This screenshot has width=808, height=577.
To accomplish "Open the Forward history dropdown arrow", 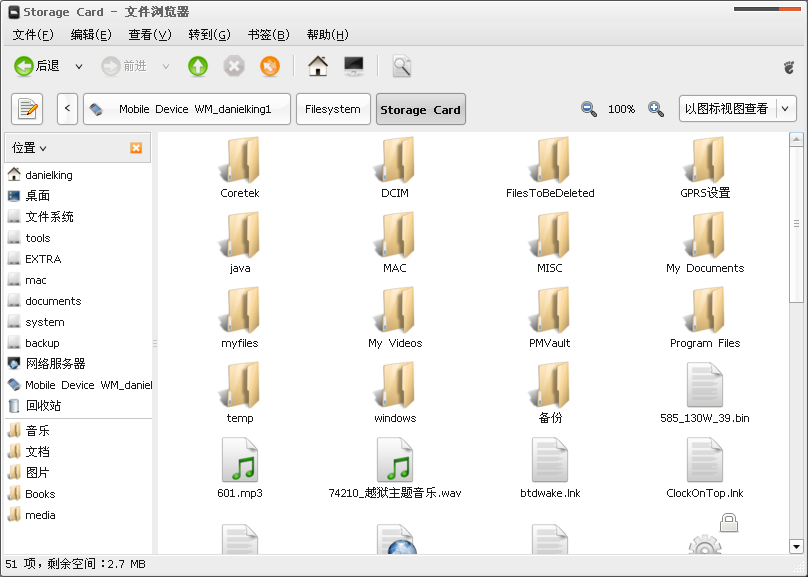I will coord(165,66).
